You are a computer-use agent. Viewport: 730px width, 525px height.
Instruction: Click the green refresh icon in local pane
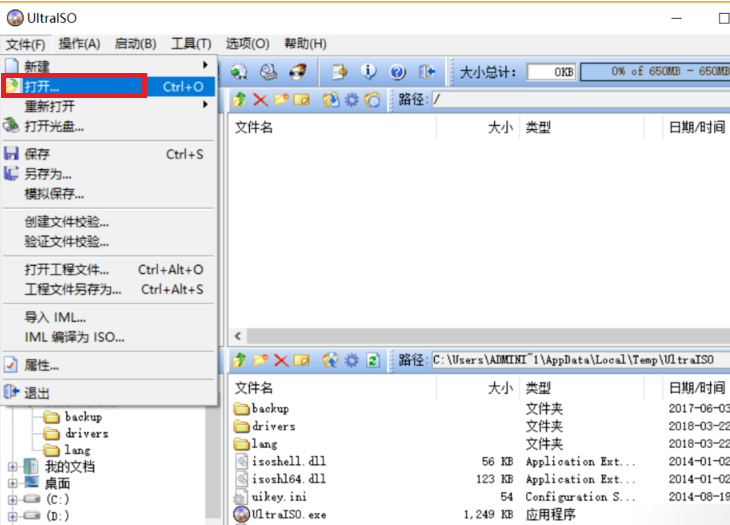tap(372, 360)
